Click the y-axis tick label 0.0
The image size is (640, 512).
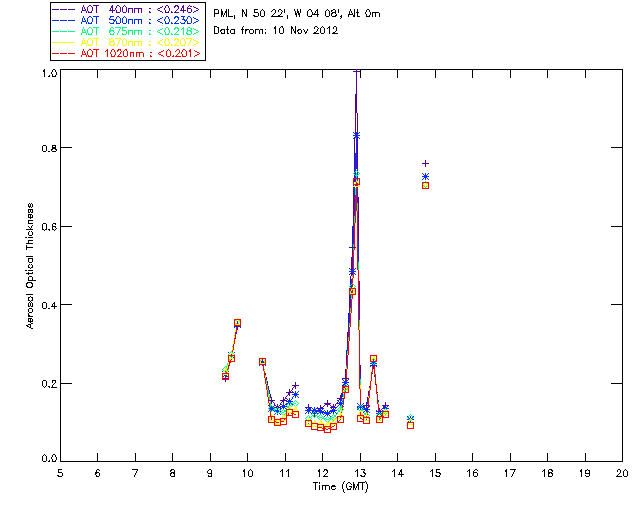(49, 459)
